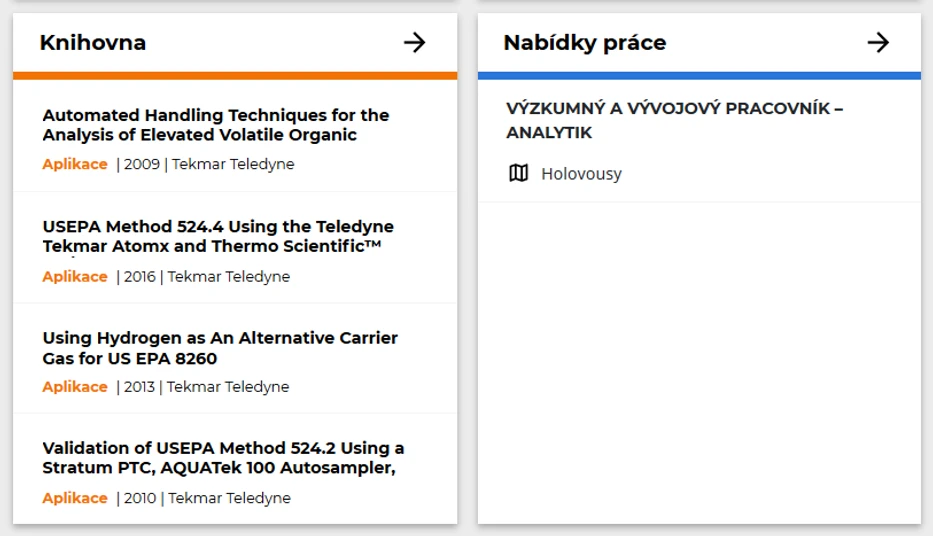
Task: Select Aplikace tag under Automated Handling Techniques
Action: (75, 164)
